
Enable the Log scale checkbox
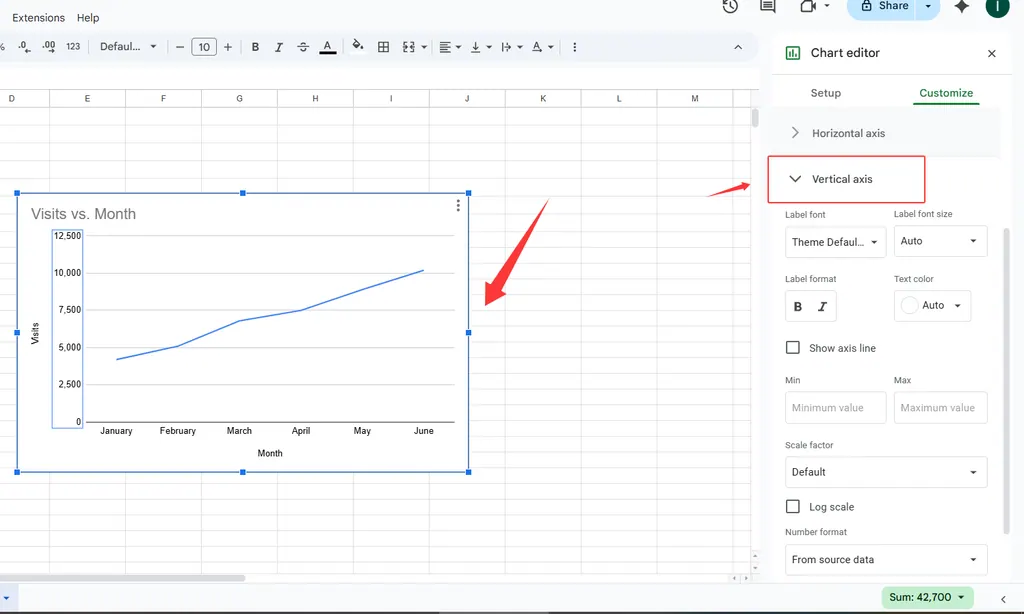pyautogui.click(x=793, y=507)
